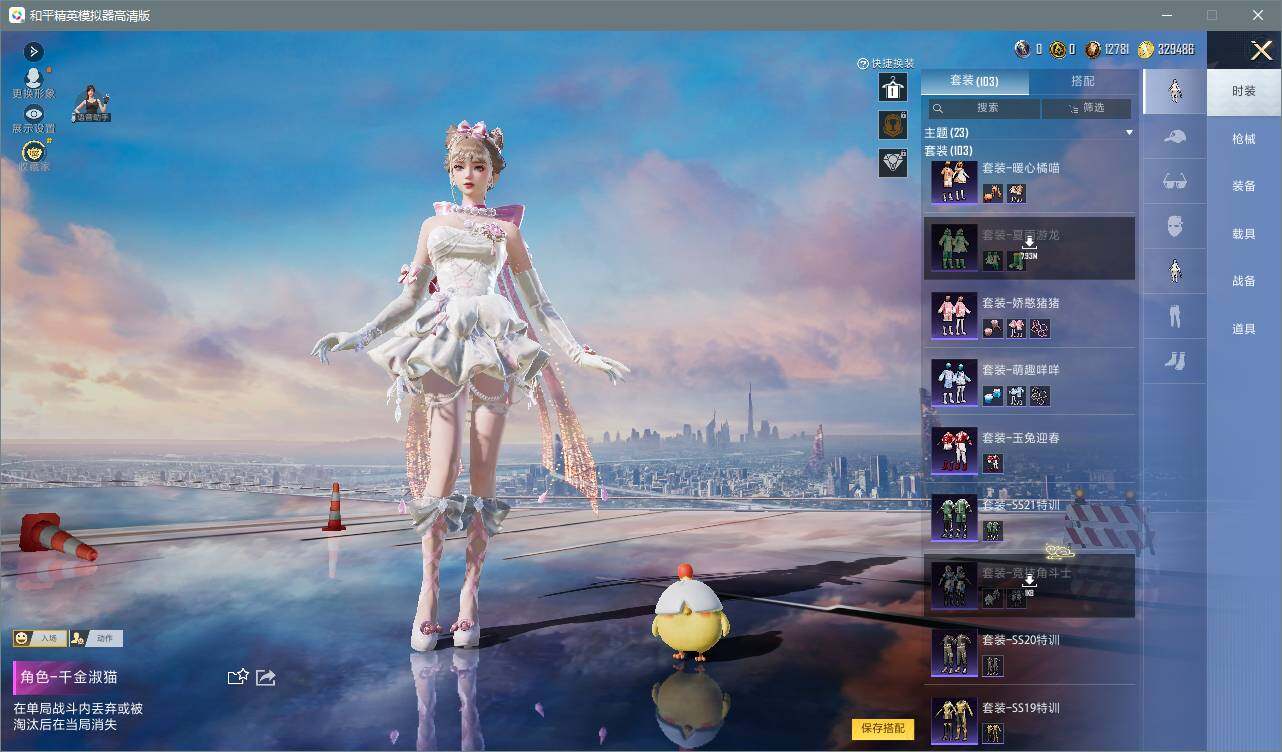
Task: Select the upper body clothing category icon
Action: [x=1175, y=271]
